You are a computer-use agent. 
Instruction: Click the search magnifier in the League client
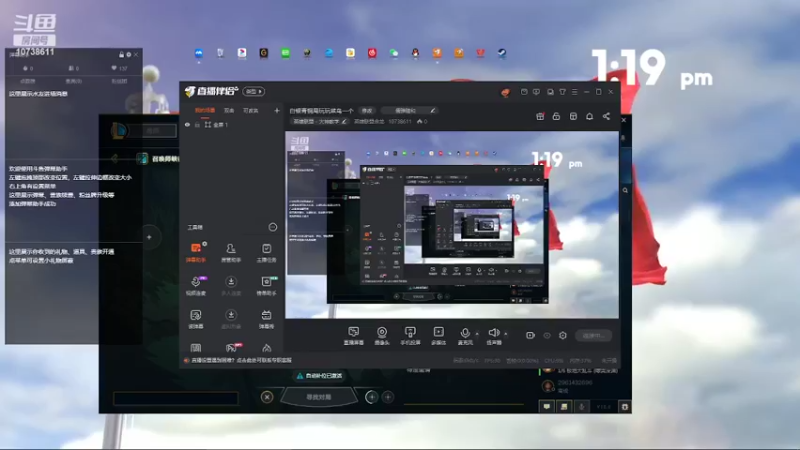625,190
